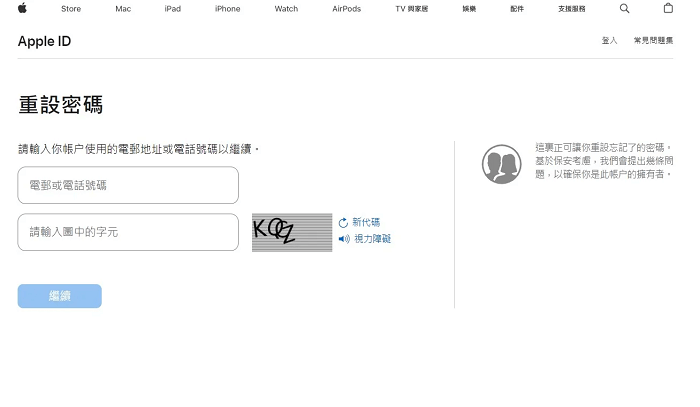The image size is (700, 407).
Task: Open the shopping bag icon
Action: click(x=668, y=8)
